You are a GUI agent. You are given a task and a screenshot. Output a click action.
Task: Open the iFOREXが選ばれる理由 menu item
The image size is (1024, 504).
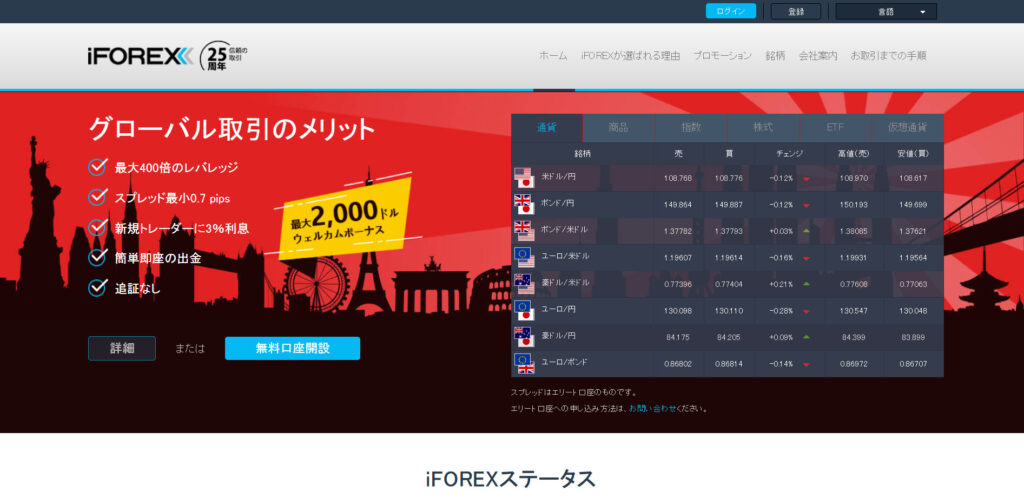[630, 56]
